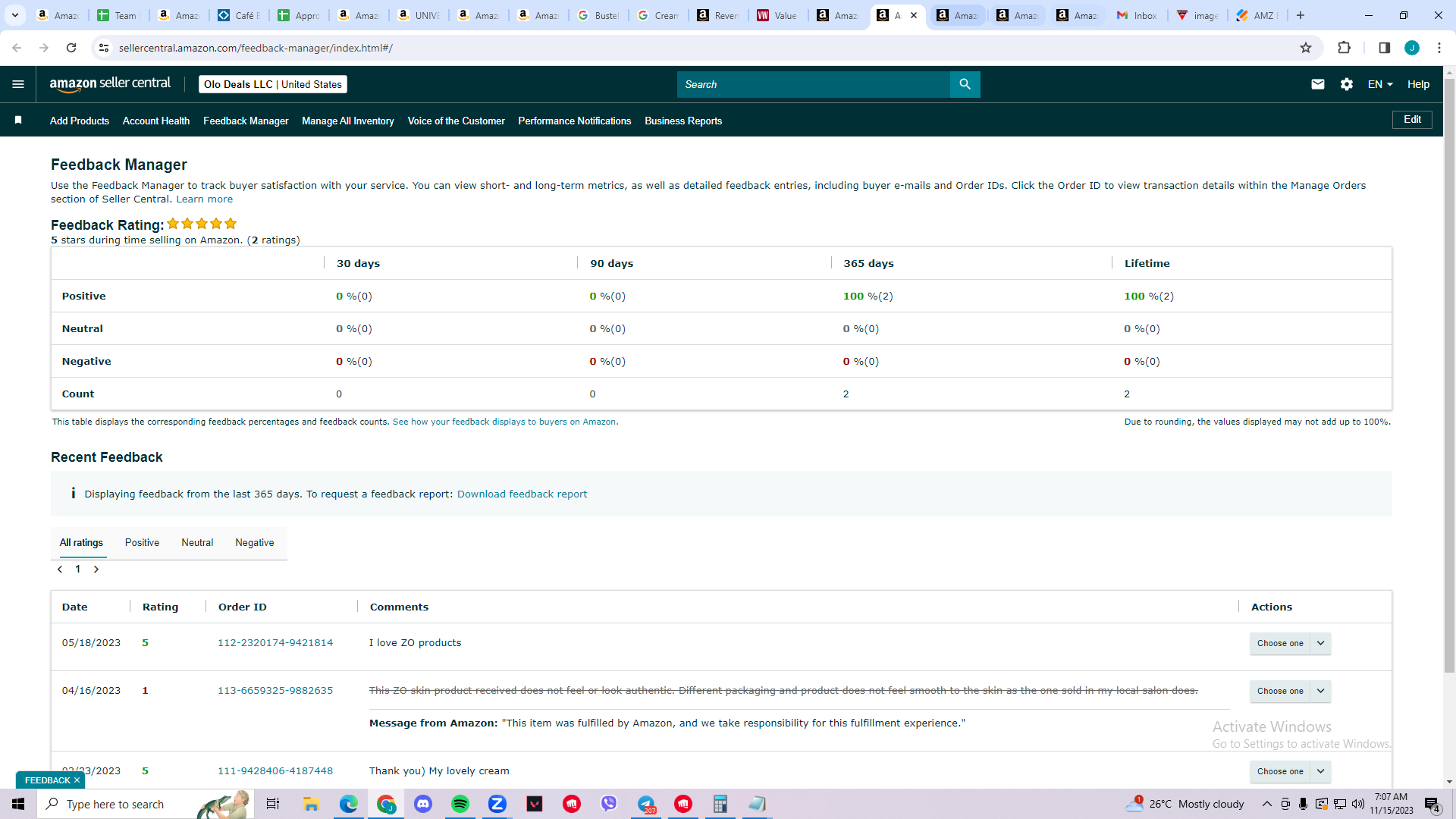Open Performance Notifications nav item
The width and height of the screenshot is (1456, 819).
pyautogui.click(x=575, y=121)
